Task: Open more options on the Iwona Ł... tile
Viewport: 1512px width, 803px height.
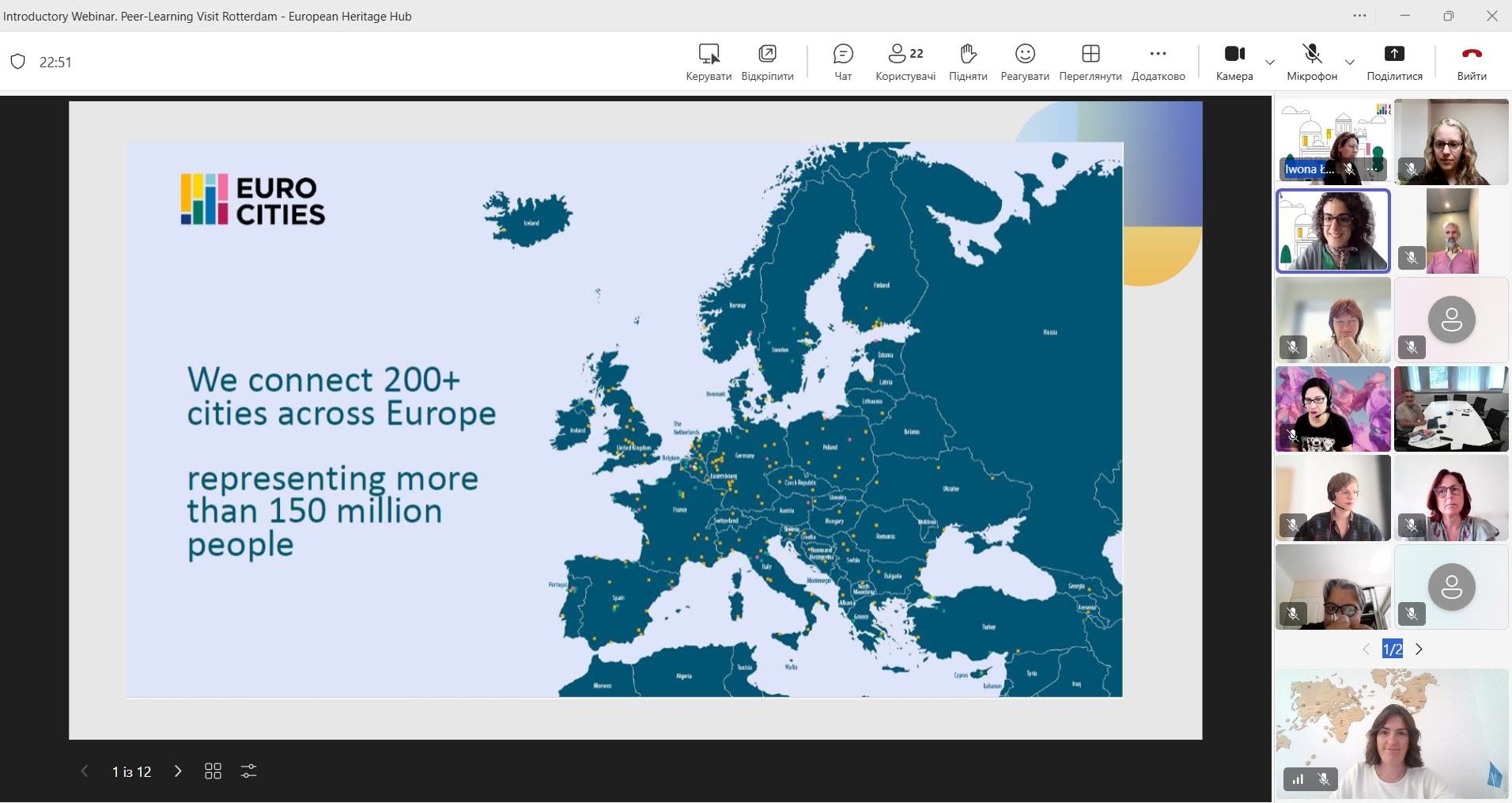Action: (x=1373, y=169)
